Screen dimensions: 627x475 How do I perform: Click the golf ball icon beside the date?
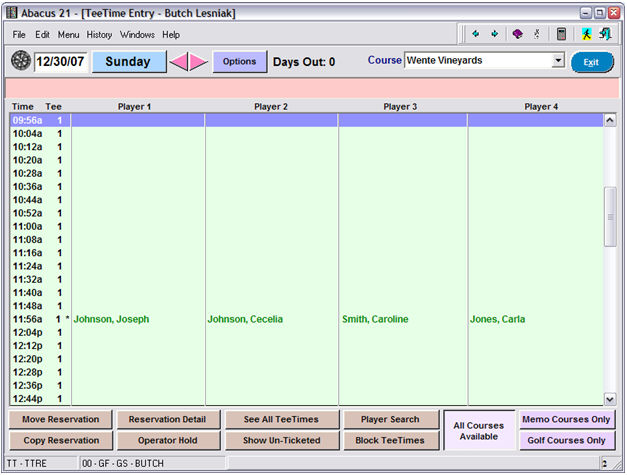click(x=20, y=62)
